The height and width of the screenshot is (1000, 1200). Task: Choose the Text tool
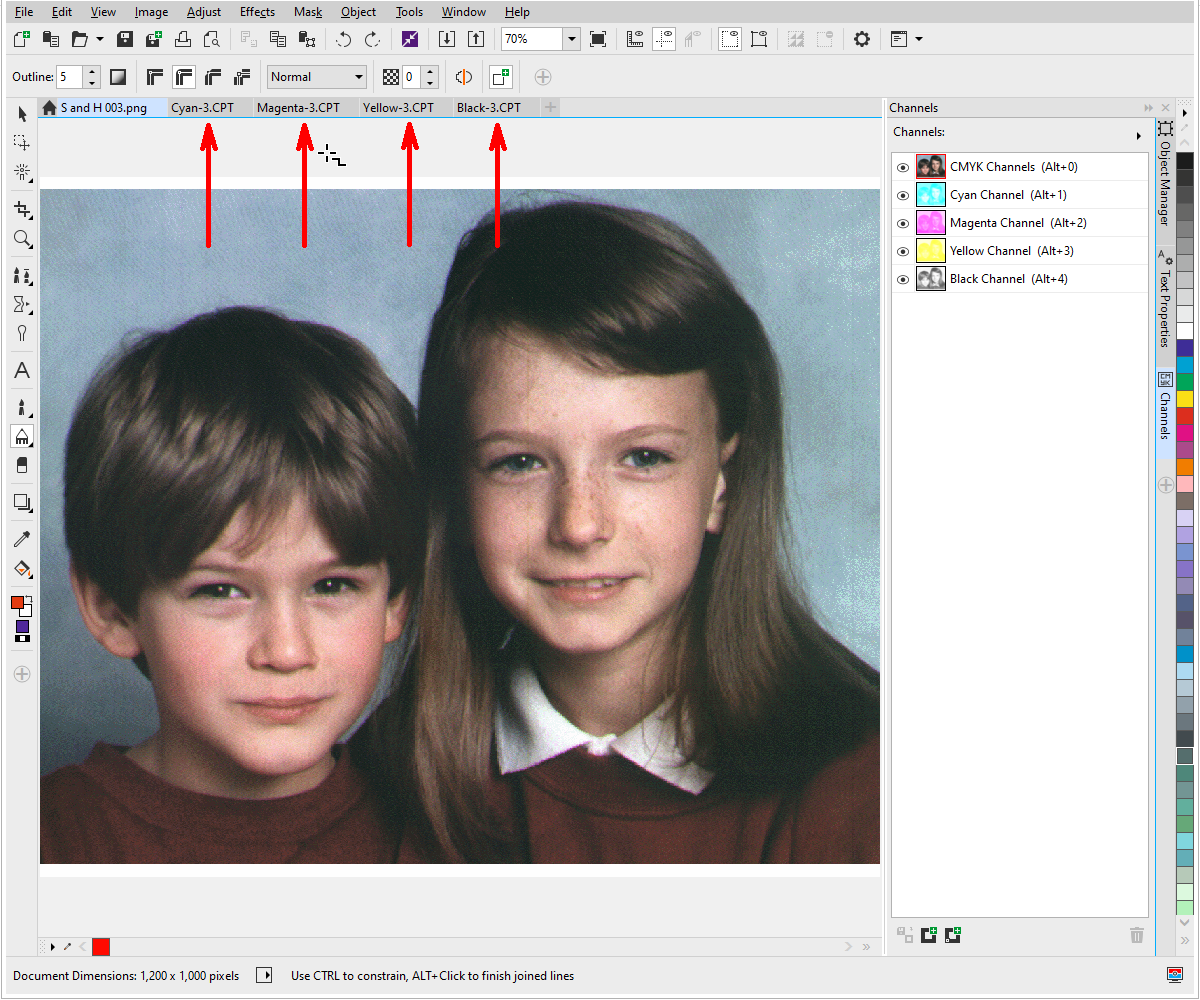pos(22,370)
